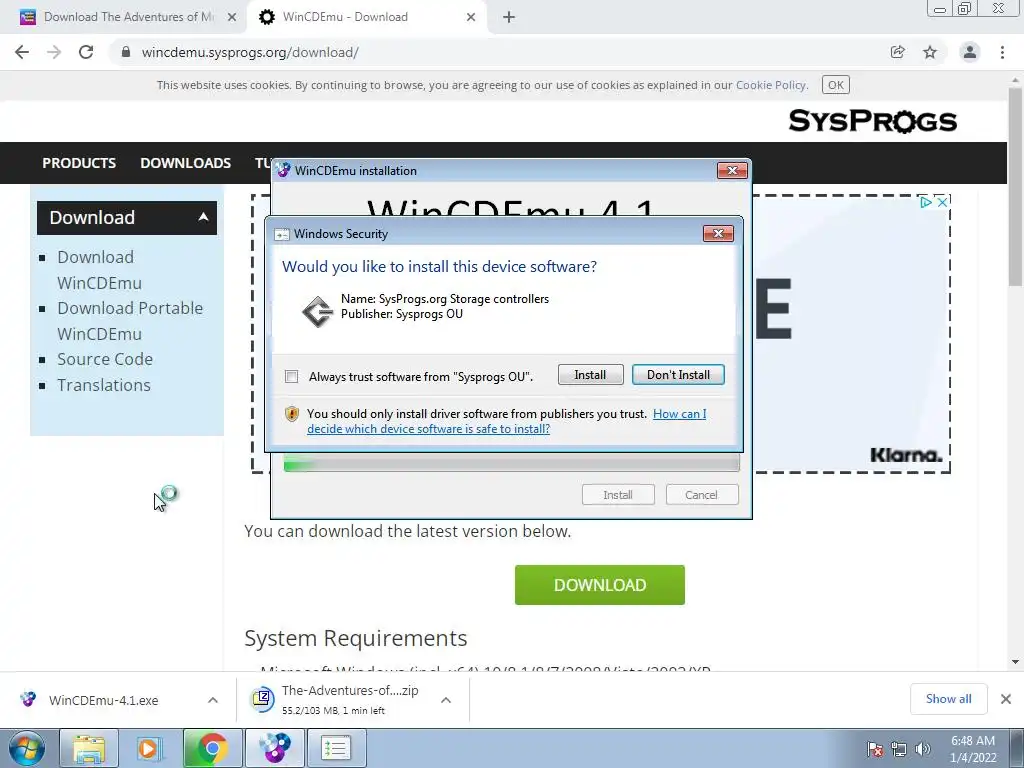This screenshot has height=768, width=1024.
Task: Check Always trust software from Sysprogs OU
Action: pos(292,377)
